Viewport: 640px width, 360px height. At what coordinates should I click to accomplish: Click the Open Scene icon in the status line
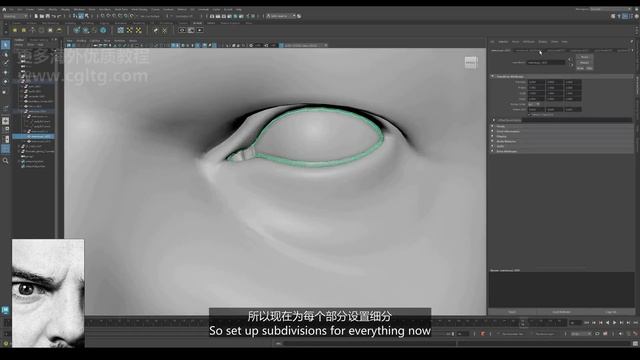[x=42, y=16]
